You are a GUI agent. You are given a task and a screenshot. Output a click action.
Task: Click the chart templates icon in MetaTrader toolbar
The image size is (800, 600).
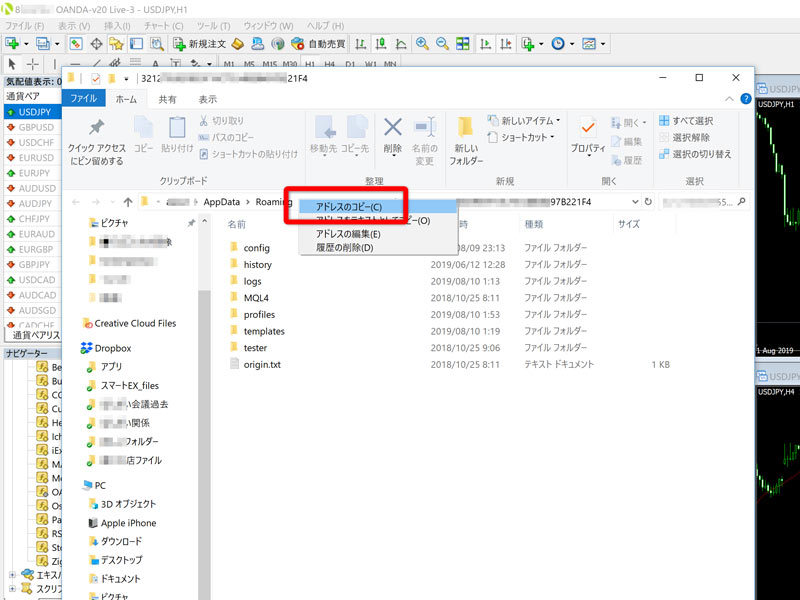click(589, 44)
